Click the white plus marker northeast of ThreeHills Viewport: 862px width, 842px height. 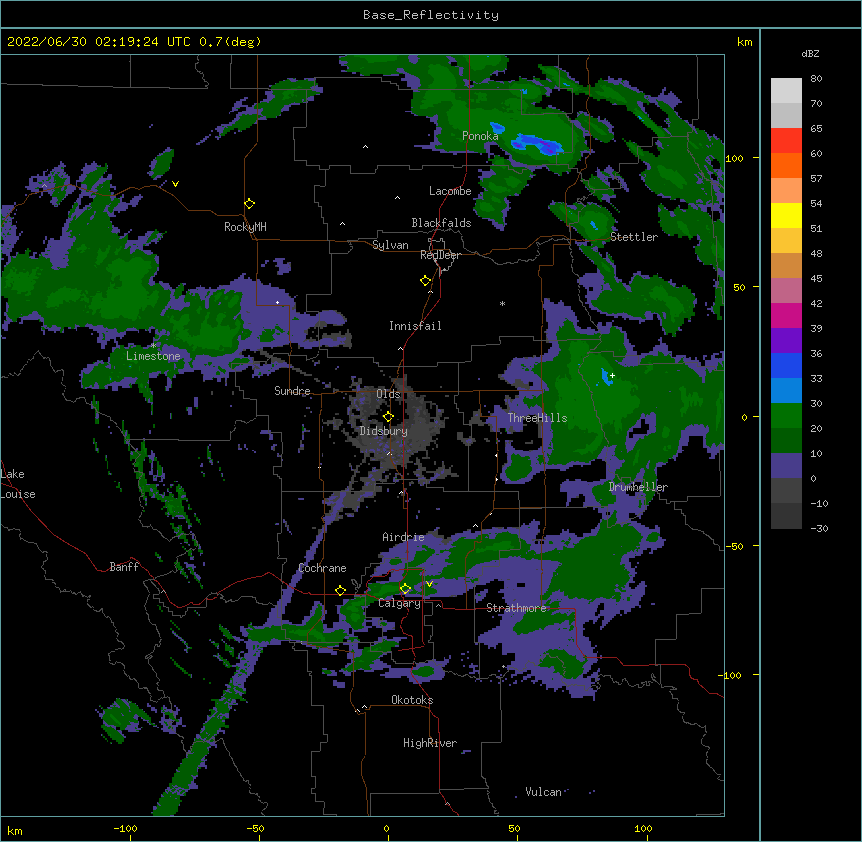(x=612, y=375)
